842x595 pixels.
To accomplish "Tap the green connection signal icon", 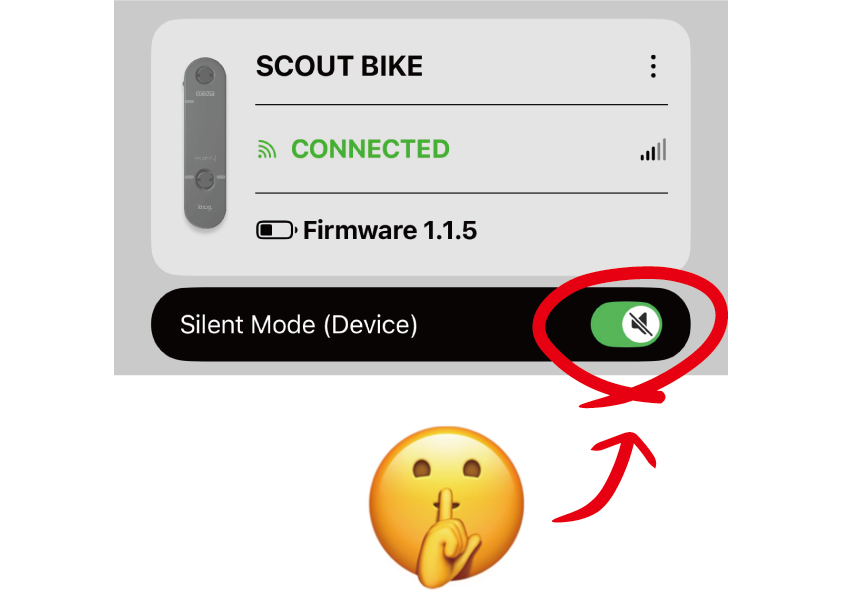I will pyautogui.click(x=267, y=150).
